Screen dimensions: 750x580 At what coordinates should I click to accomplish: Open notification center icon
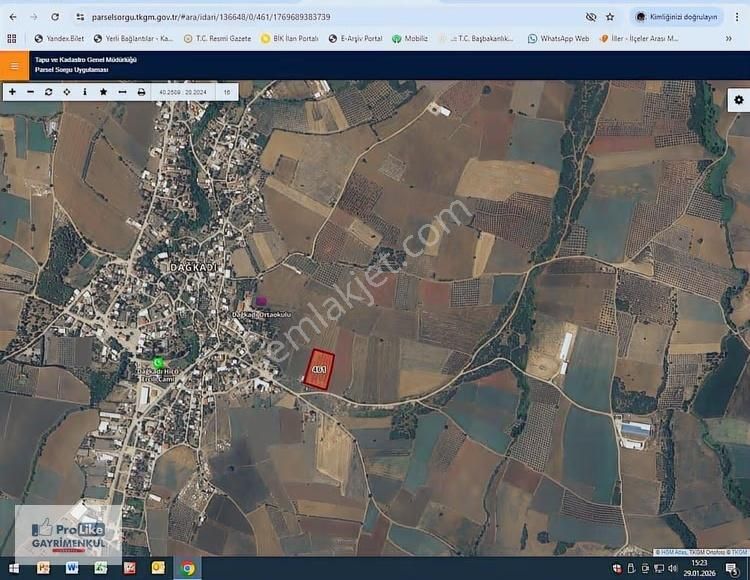coord(732,569)
